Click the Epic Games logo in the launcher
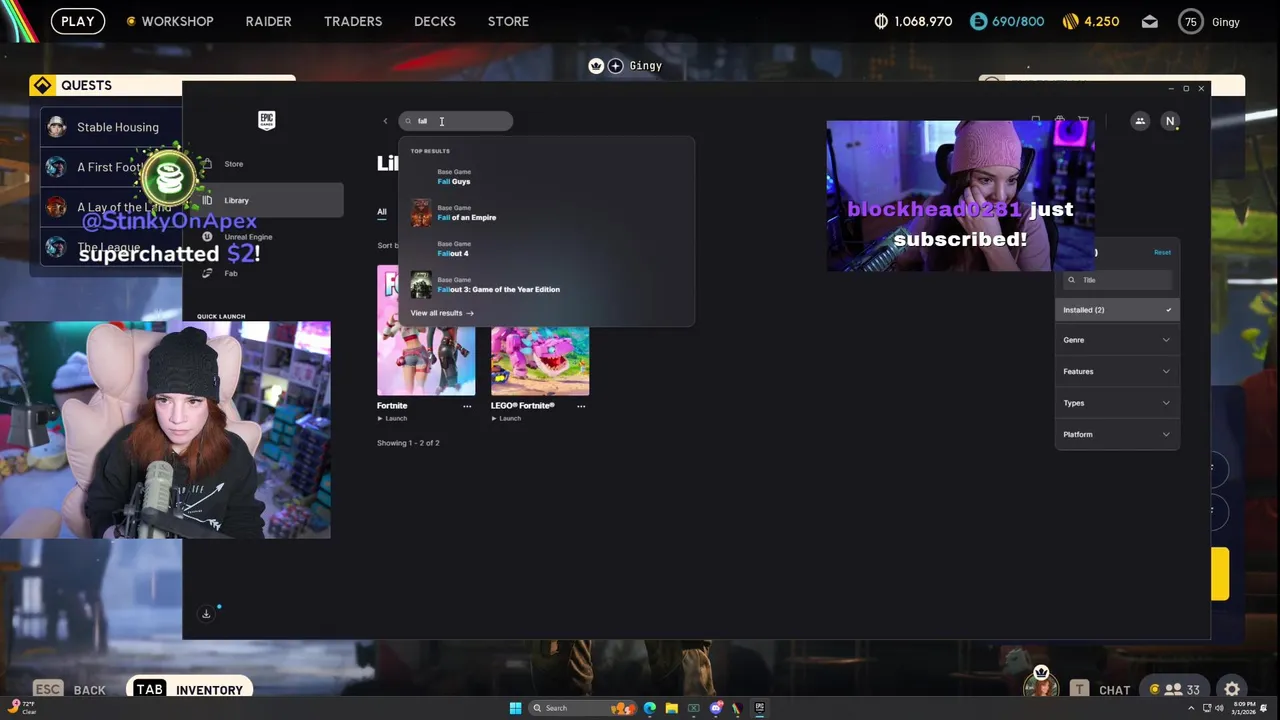The width and height of the screenshot is (1280, 720). point(267,121)
